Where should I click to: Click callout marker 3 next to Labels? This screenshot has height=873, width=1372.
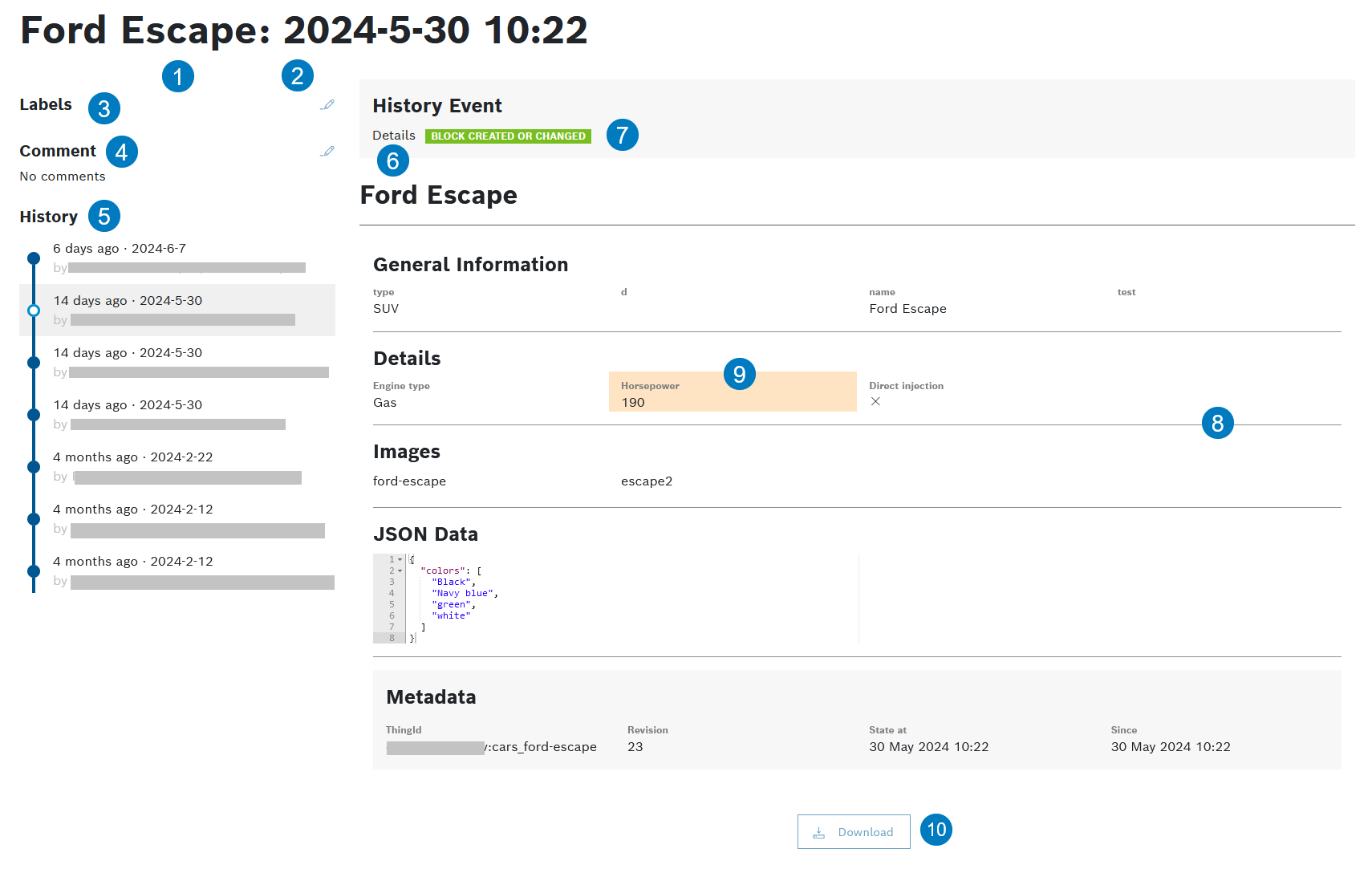pyautogui.click(x=104, y=108)
